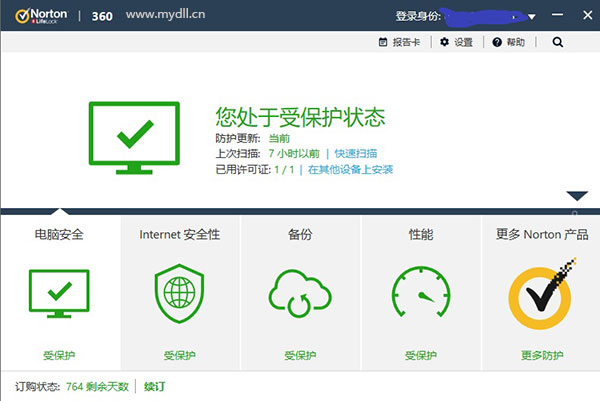Click the 您处于受保护状态 headline
The image size is (600, 401).
point(300,117)
